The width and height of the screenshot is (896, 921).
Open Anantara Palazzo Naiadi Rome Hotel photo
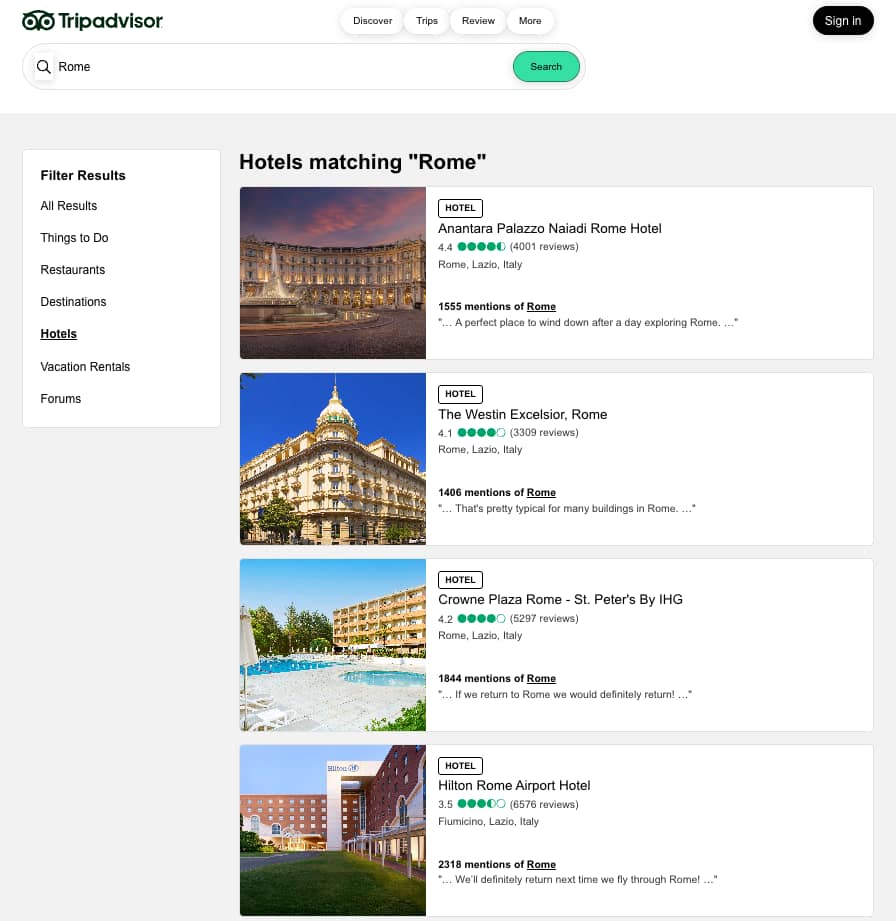pos(333,273)
